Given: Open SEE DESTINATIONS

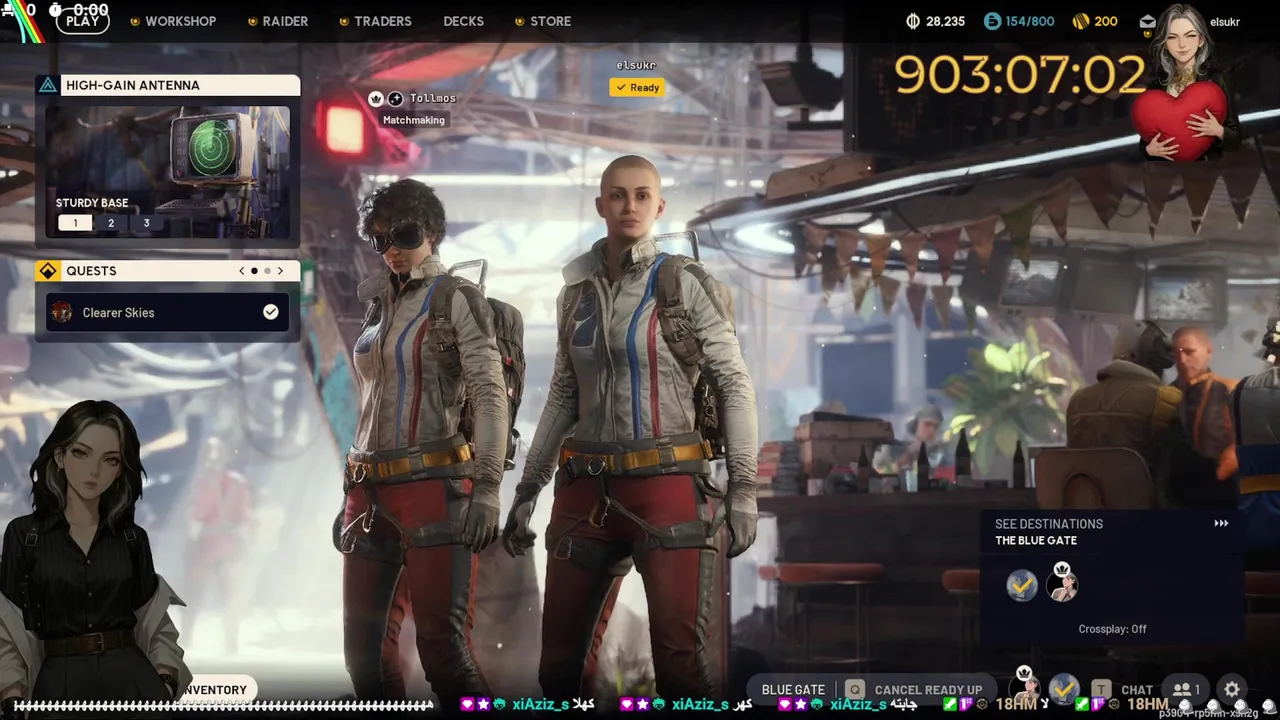Looking at the screenshot, I should (x=1049, y=524).
